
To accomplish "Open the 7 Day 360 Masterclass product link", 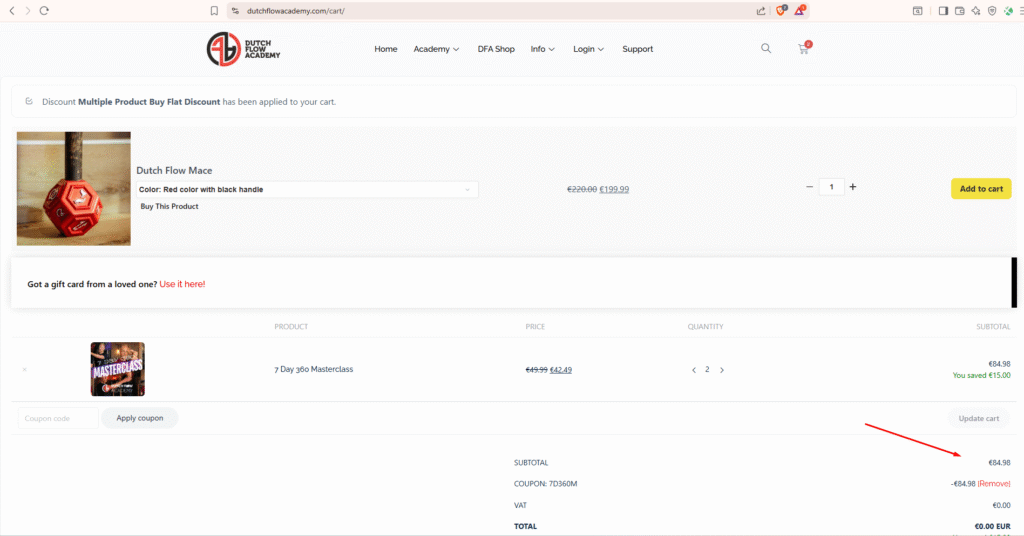I will click(313, 369).
